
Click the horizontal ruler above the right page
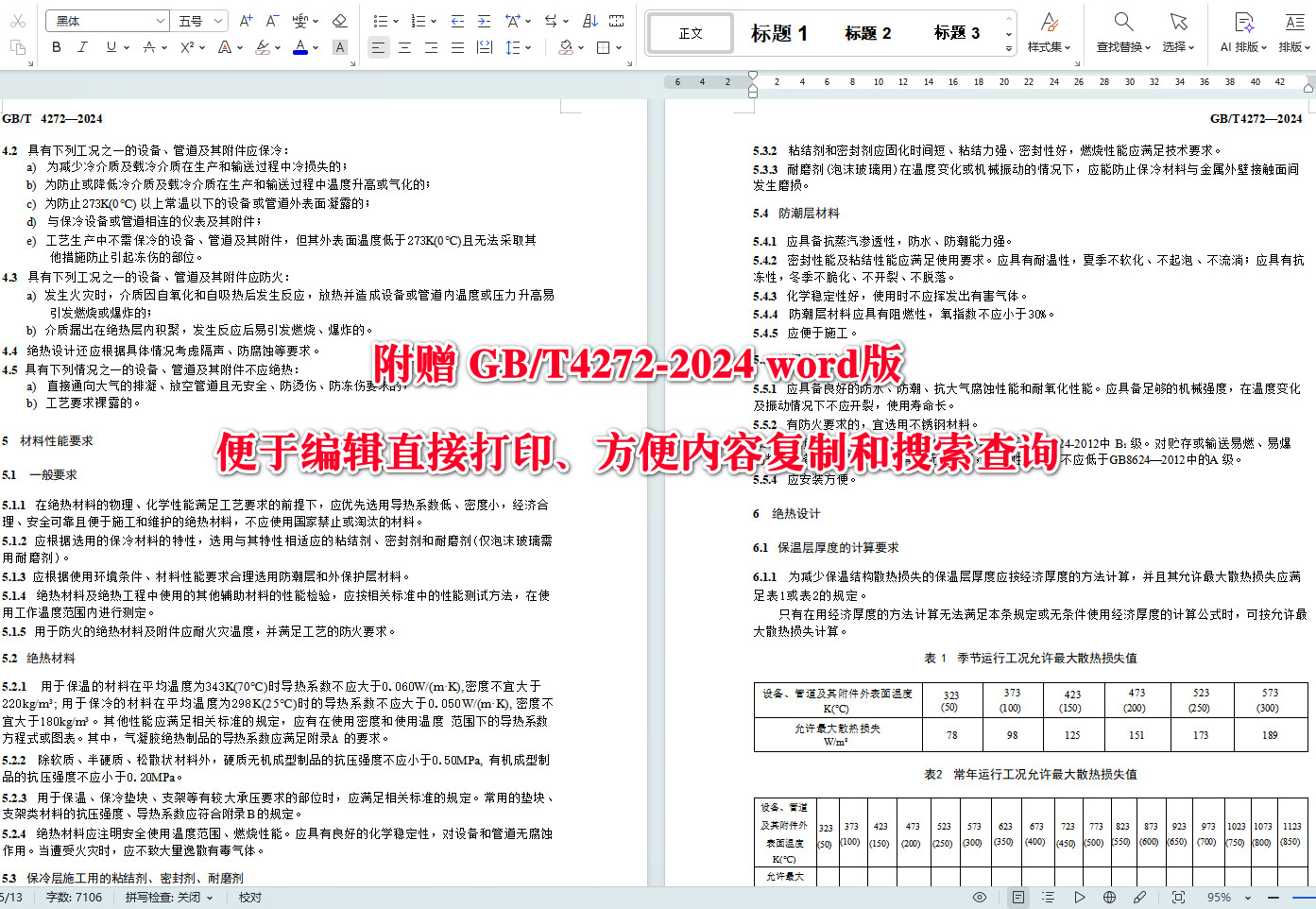coord(989,82)
